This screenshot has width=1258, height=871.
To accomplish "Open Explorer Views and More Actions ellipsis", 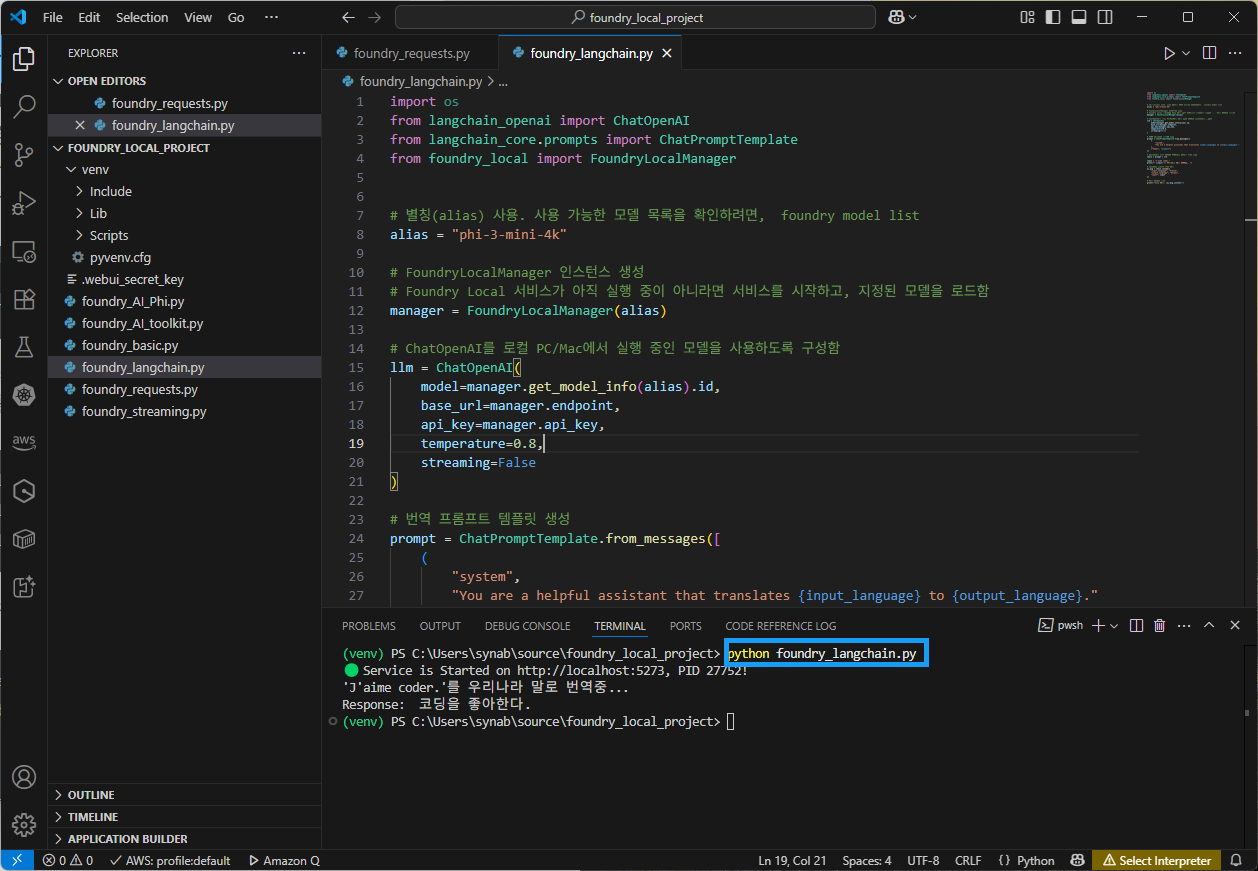I will tap(299, 53).
